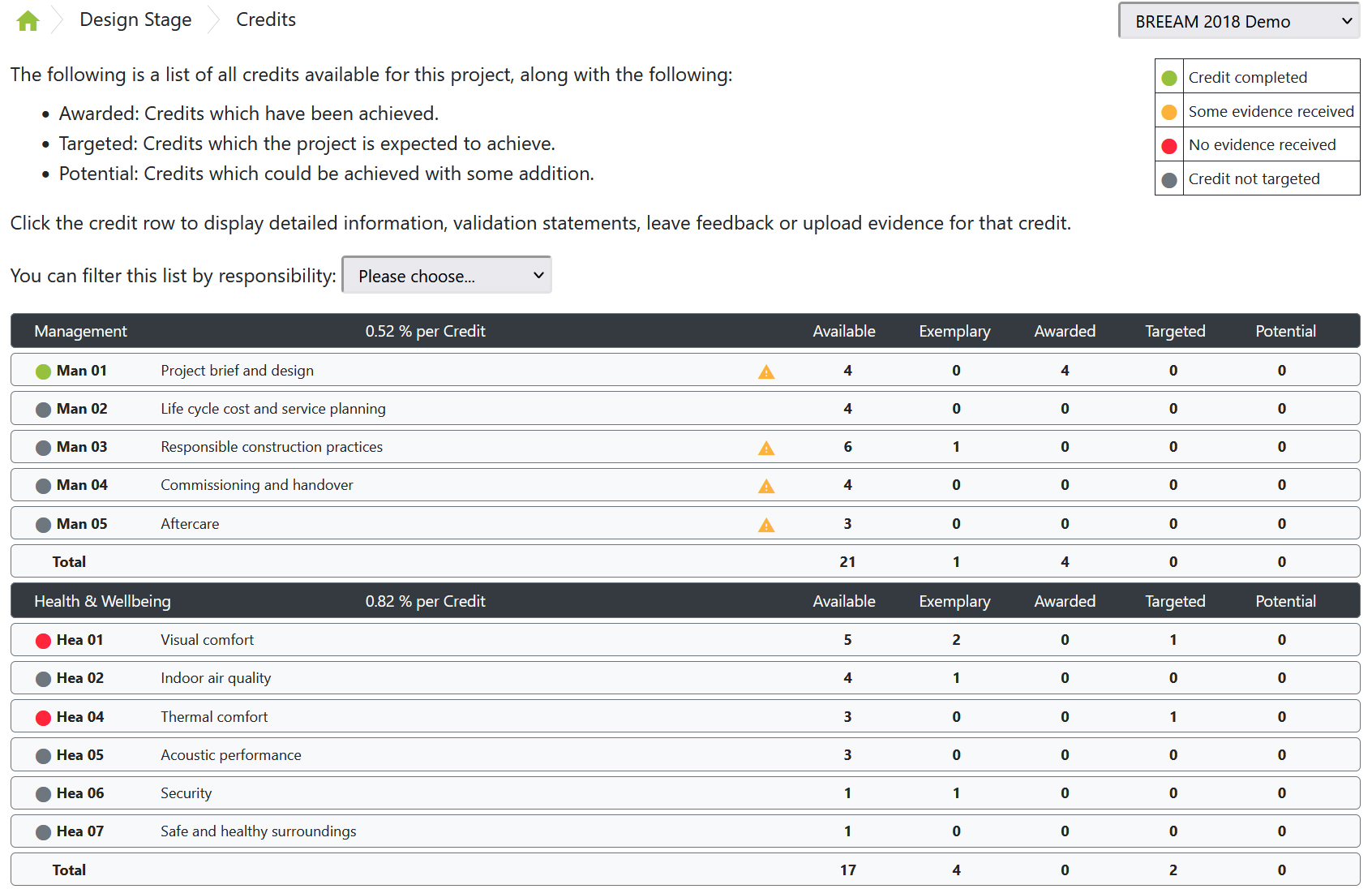This screenshot has width=1372, height=889.
Task: Open Commissioning and handover credit row
Action: [685, 484]
